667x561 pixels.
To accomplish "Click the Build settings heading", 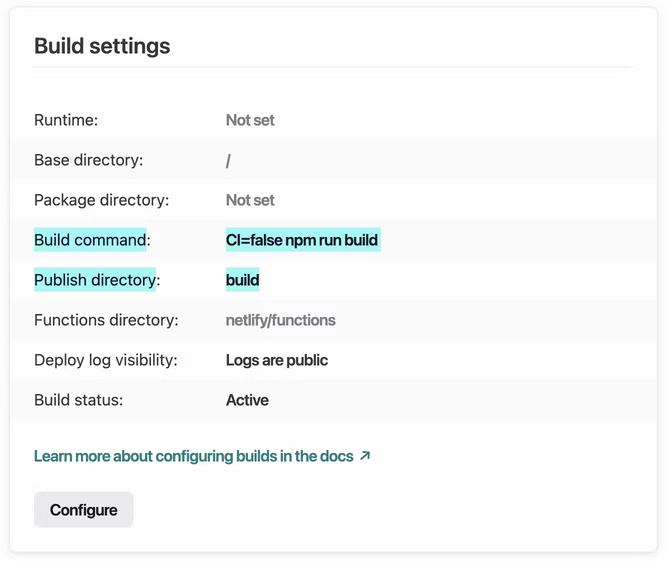I will (x=102, y=46).
